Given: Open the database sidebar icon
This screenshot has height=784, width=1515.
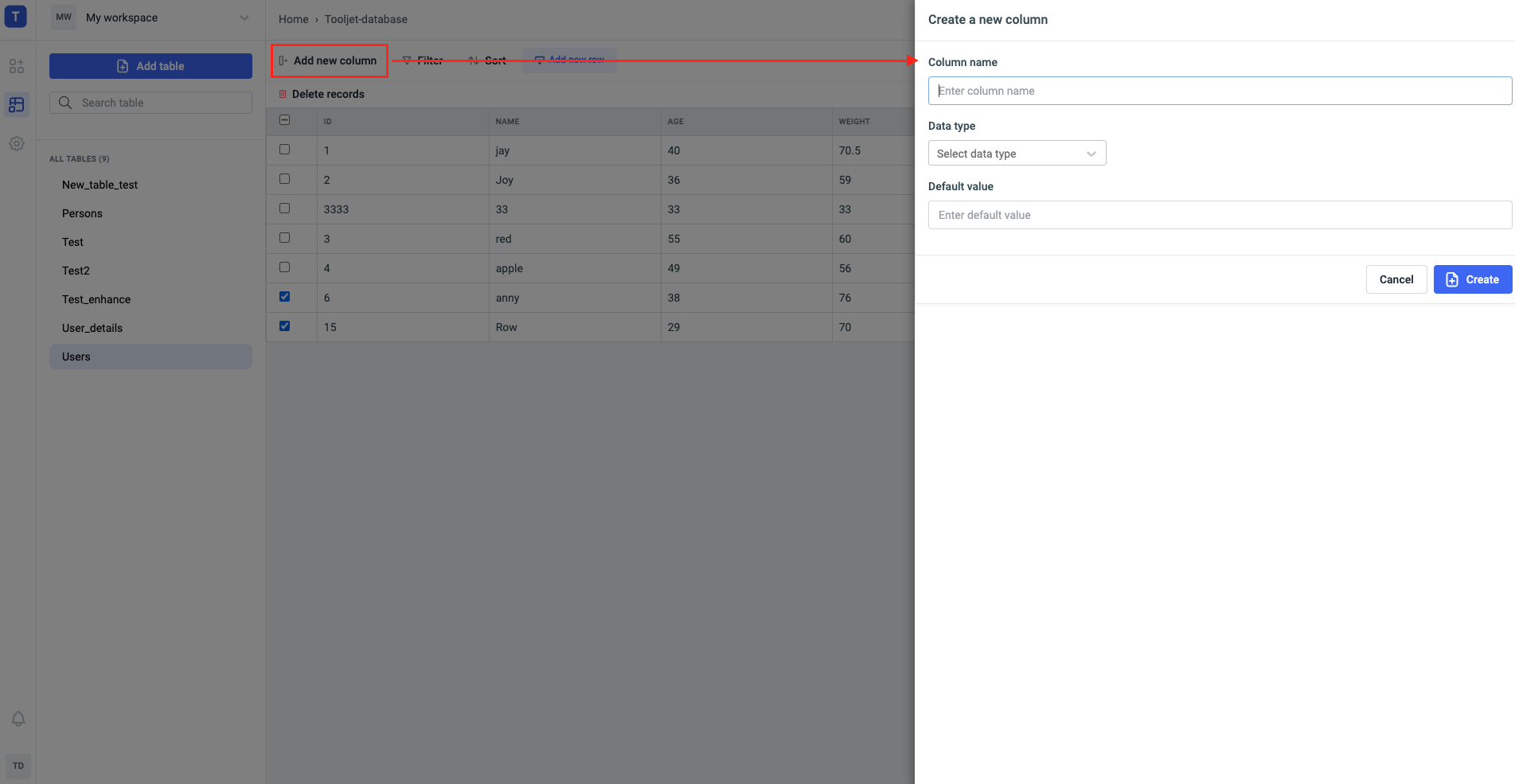Looking at the screenshot, I should tap(17, 105).
